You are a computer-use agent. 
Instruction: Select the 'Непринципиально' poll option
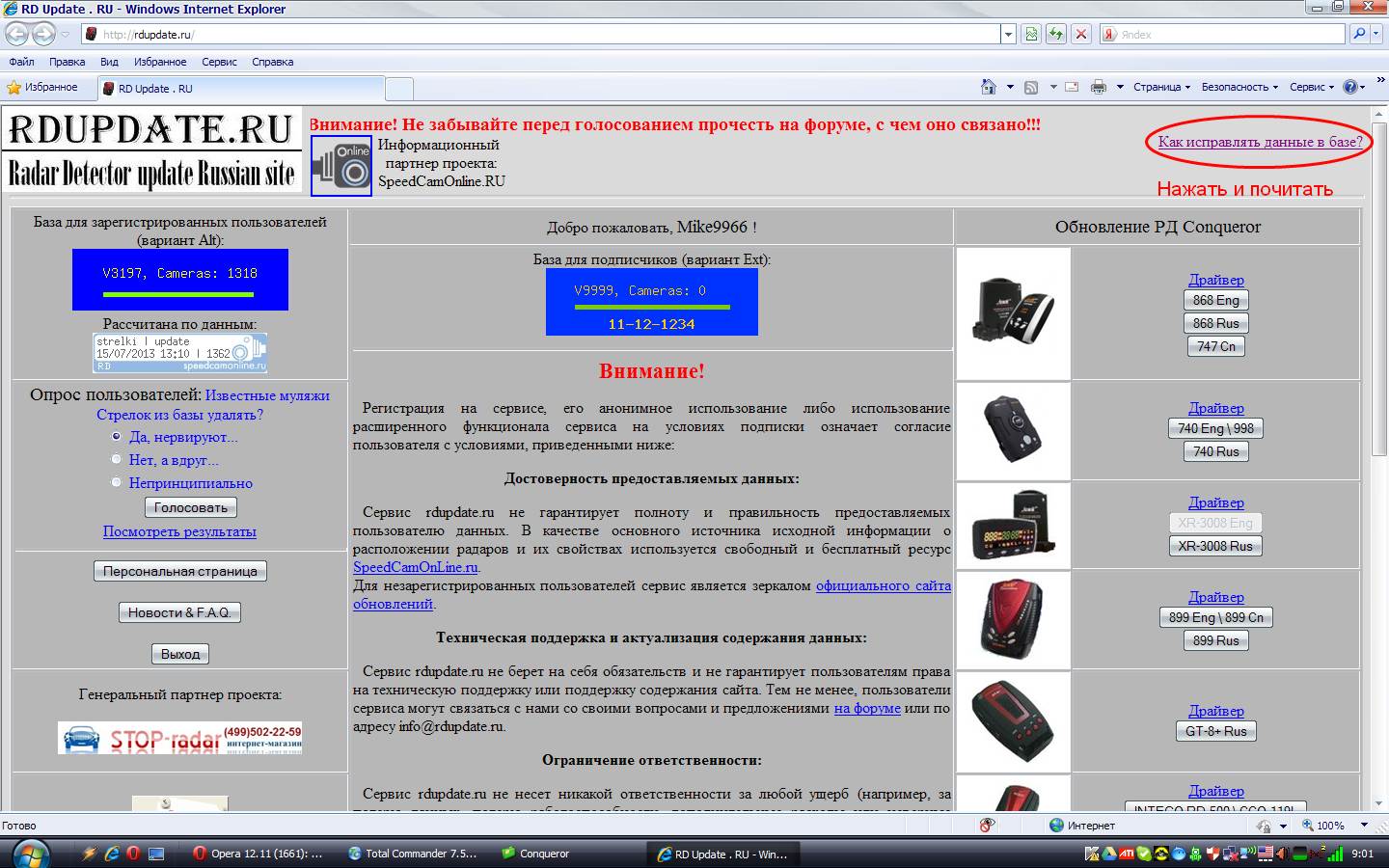[117, 482]
